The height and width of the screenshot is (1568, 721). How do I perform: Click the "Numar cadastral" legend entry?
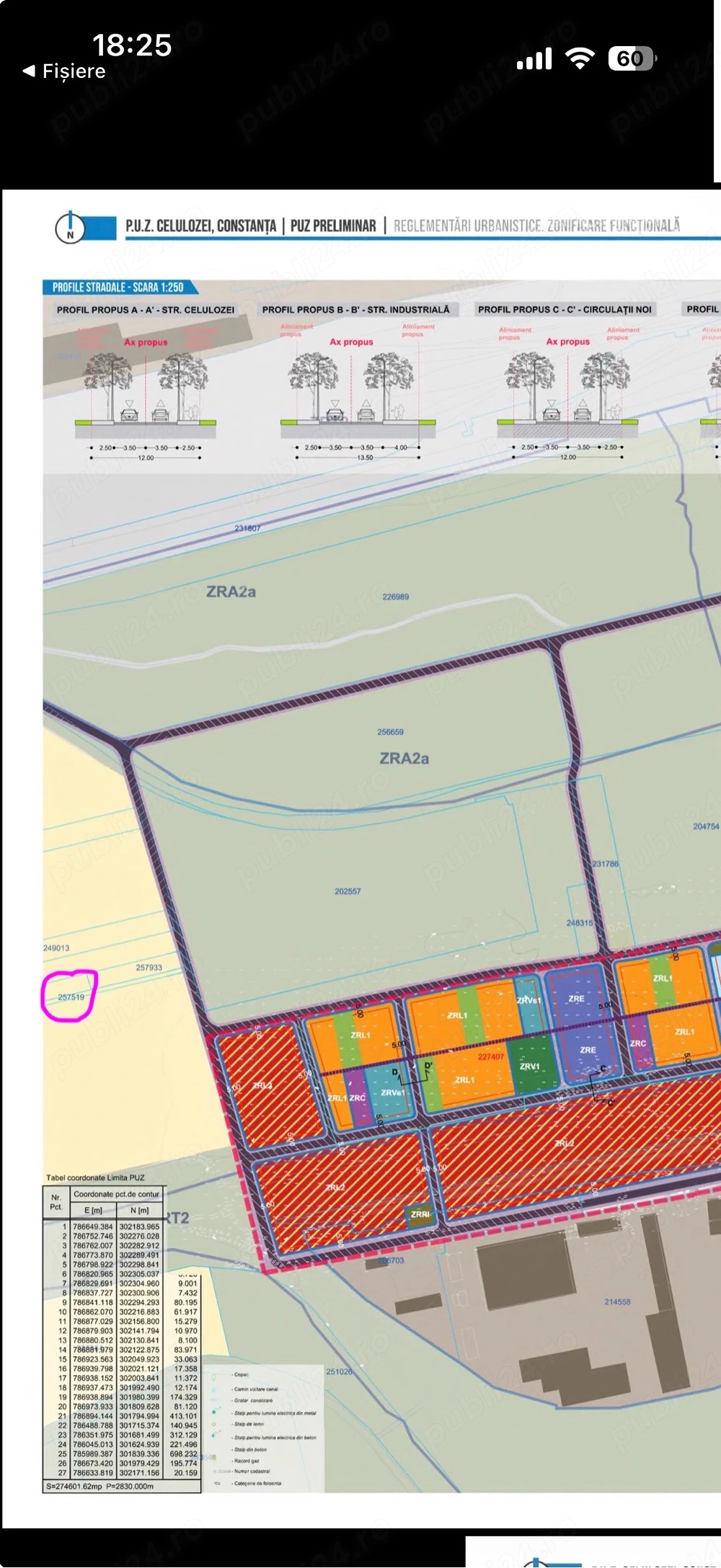pyautogui.click(x=252, y=1471)
